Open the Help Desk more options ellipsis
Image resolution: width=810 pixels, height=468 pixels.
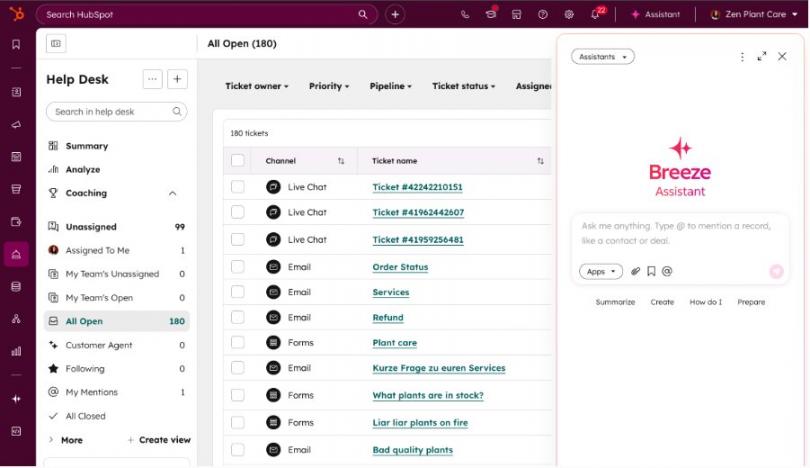click(152, 79)
